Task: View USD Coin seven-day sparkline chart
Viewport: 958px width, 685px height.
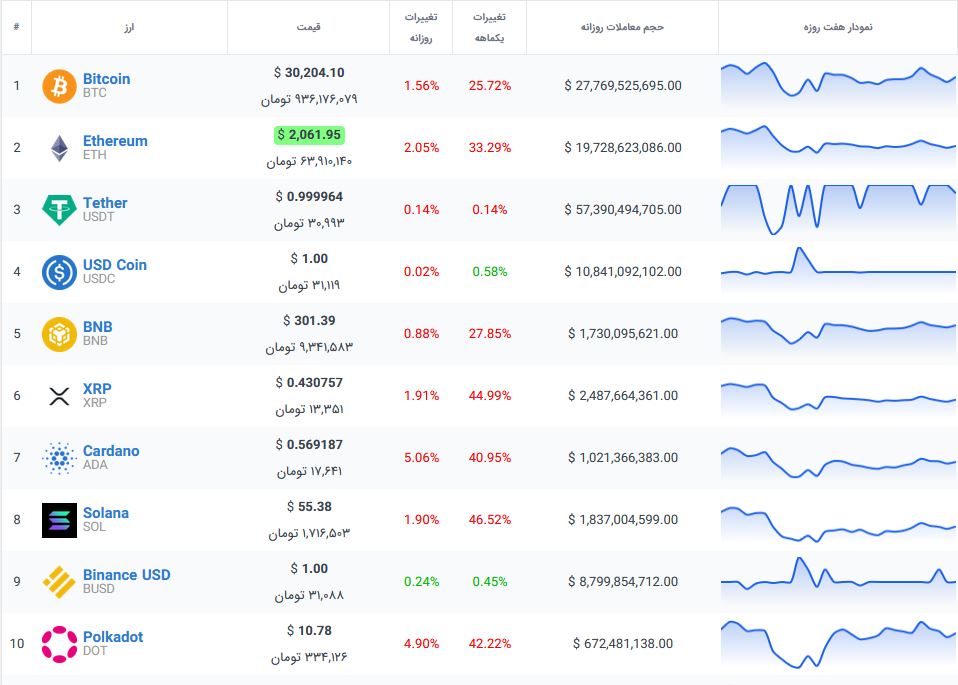Action: 838,271
